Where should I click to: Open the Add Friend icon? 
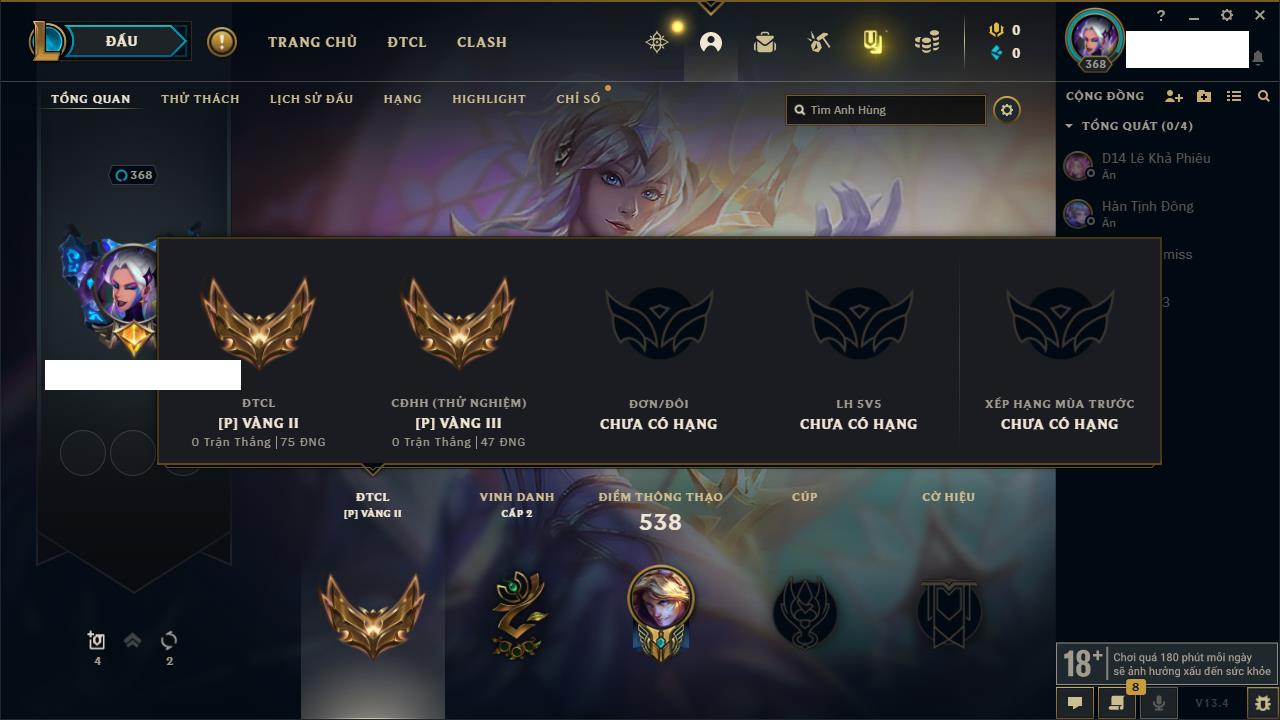point(1174,96)
